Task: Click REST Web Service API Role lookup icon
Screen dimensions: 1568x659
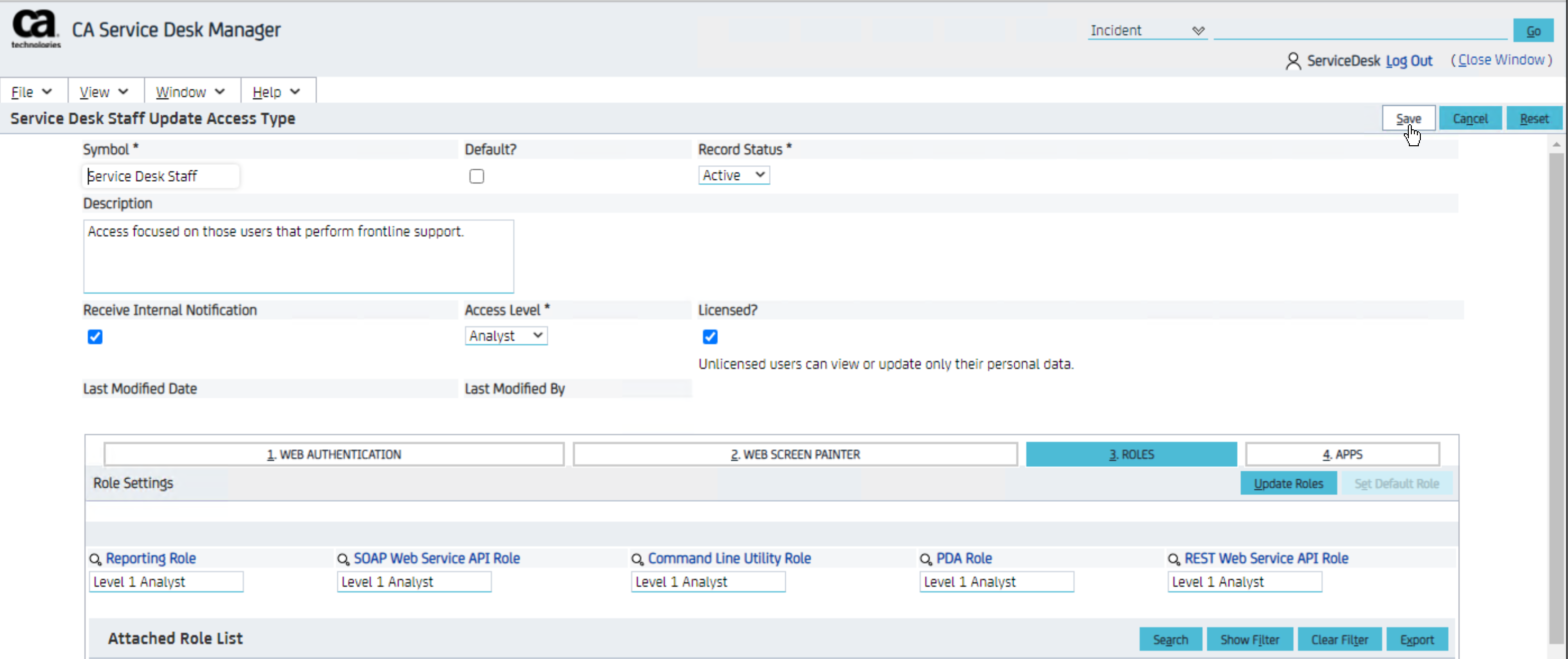Action: pyautogui.click(x=1174, y=559)
